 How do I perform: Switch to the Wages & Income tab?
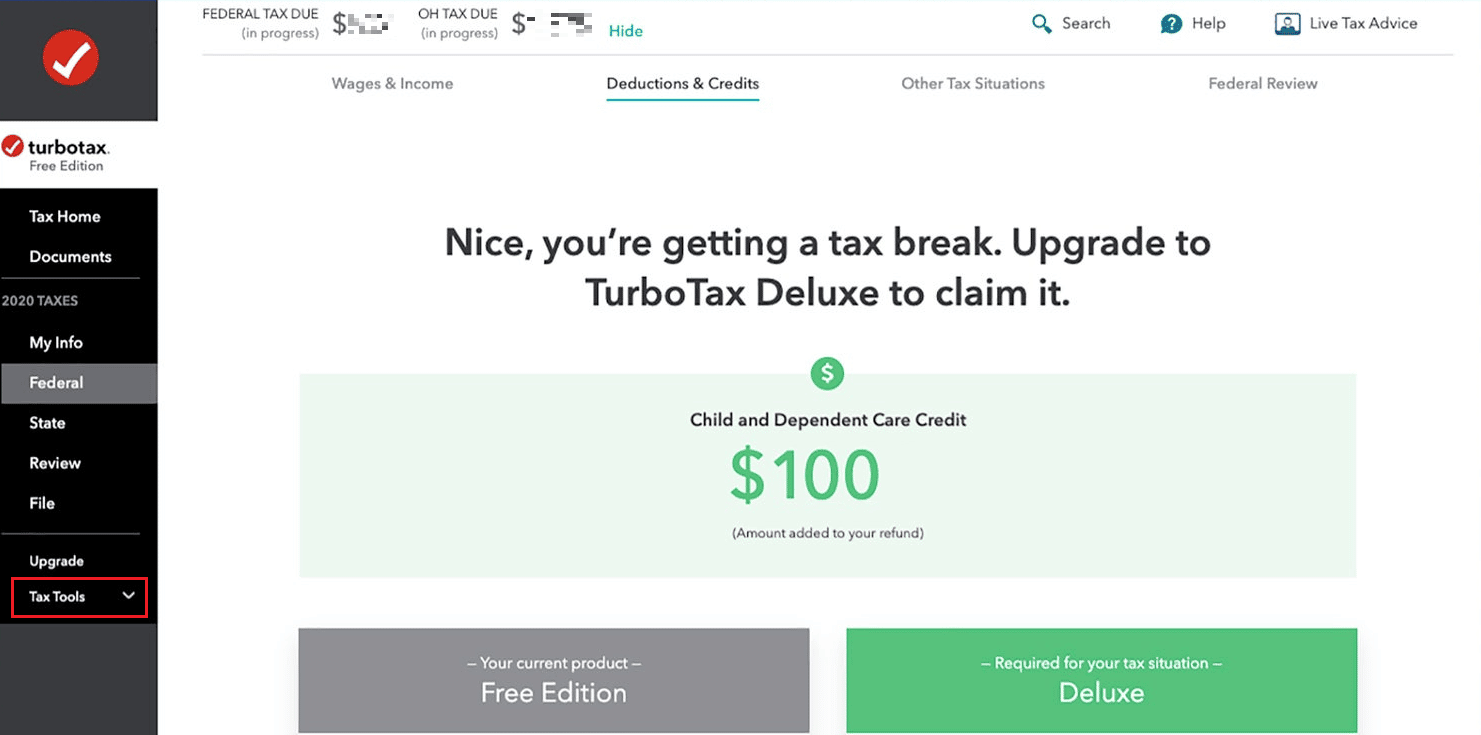[392, 83]
